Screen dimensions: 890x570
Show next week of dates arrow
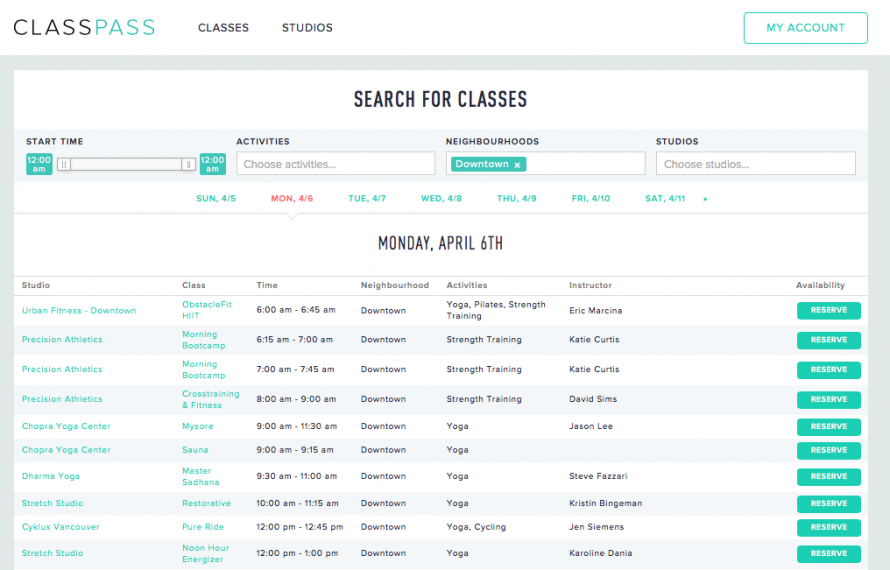(x=705, y=199)
